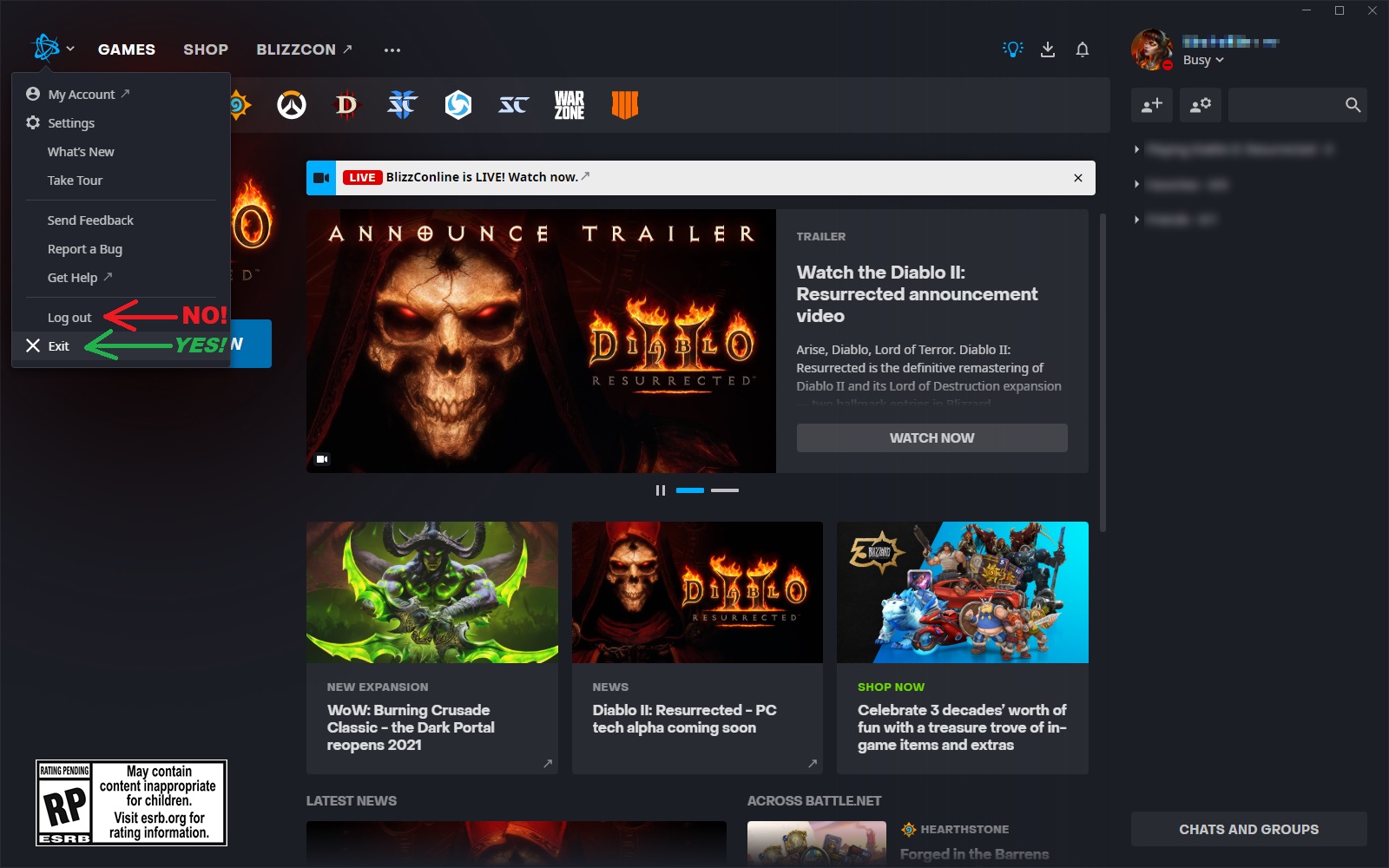Open the lightbulb tips icon
1389x868 pixels.
1013,49
